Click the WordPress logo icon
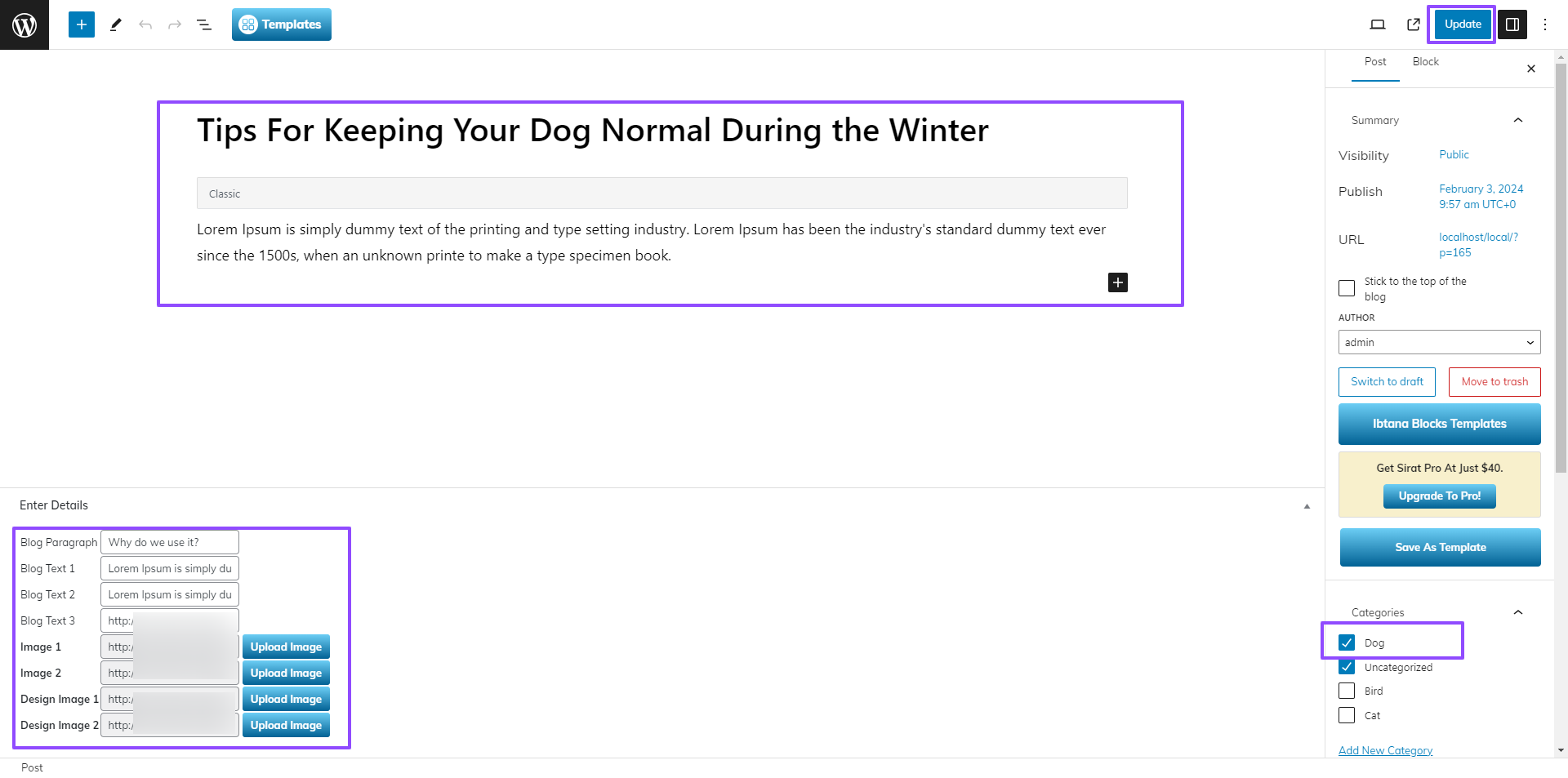This screenshot has height=778, width=1568. pyautogui.click(x=24, y=24)
